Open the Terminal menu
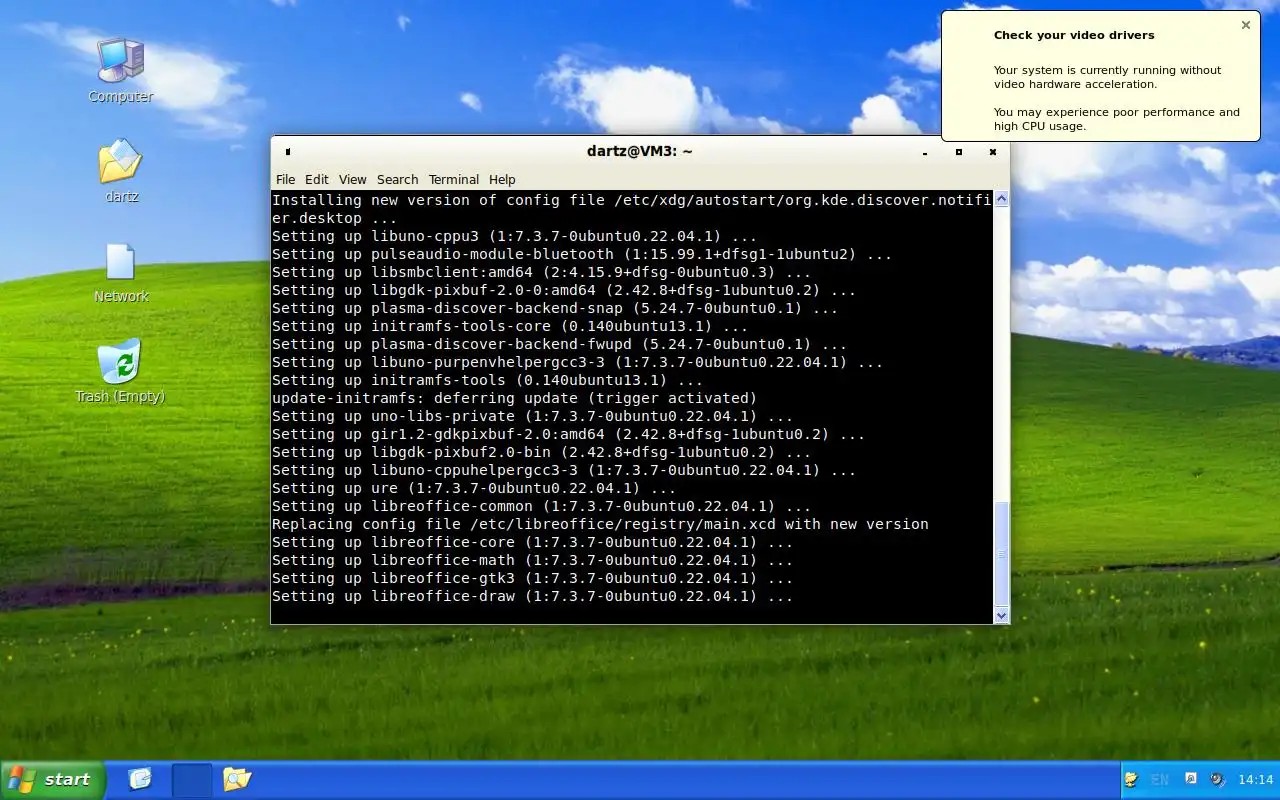This screenshot has width=1280, height=800. (454, 179)
